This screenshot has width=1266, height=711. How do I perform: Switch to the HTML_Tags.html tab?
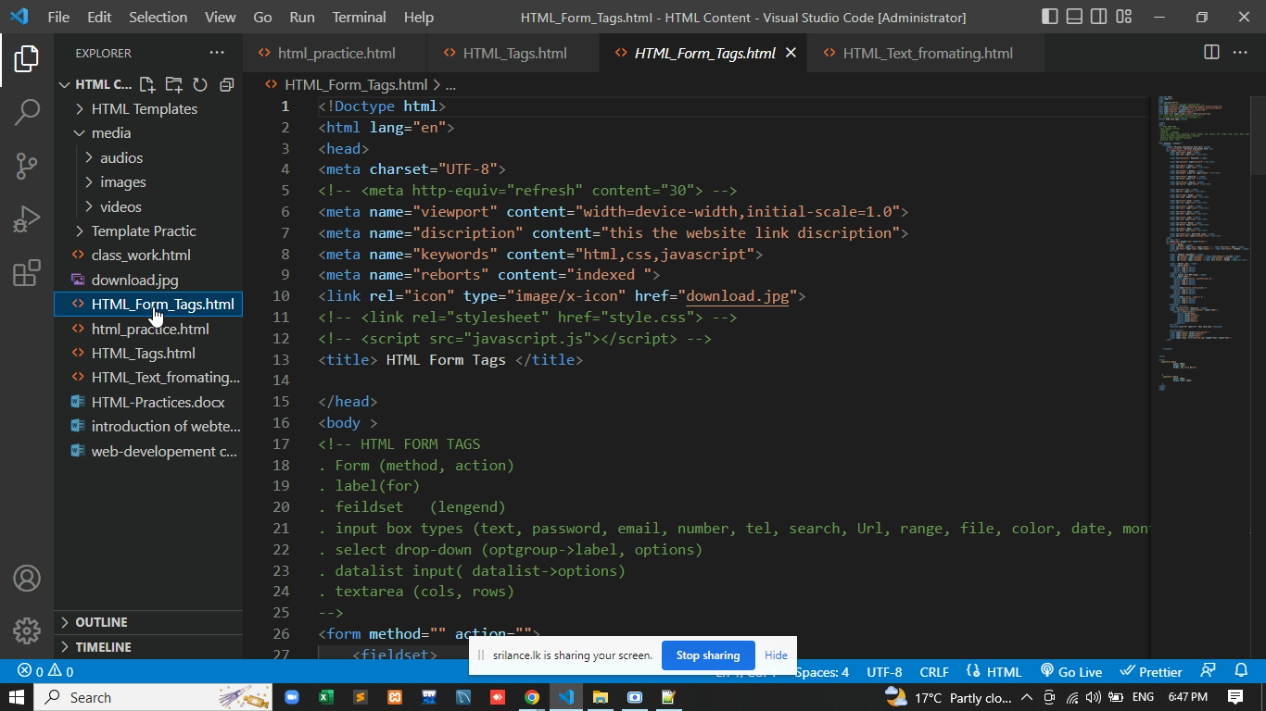[x=514, y=53]
